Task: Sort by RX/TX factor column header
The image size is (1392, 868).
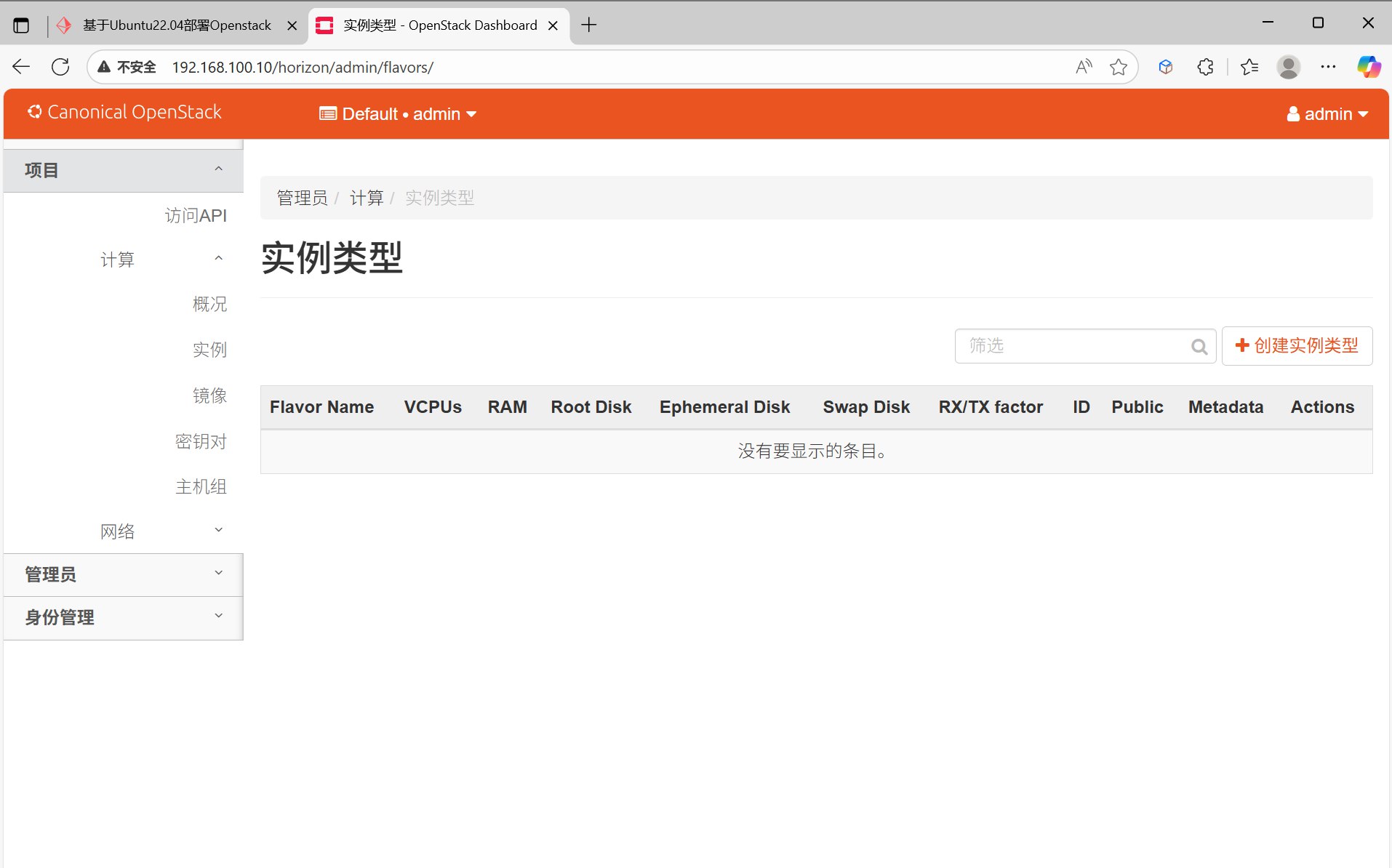Action: (991, 407)
